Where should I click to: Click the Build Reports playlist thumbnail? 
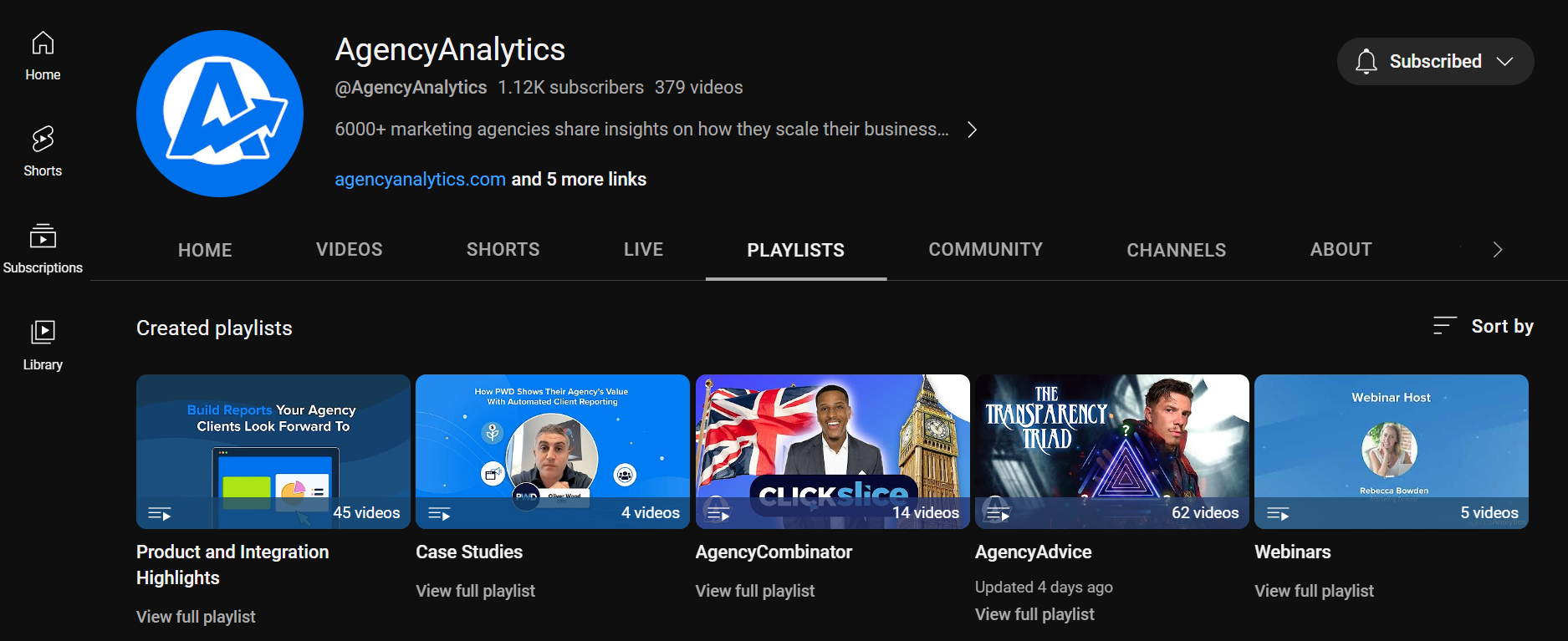(273, 451)
